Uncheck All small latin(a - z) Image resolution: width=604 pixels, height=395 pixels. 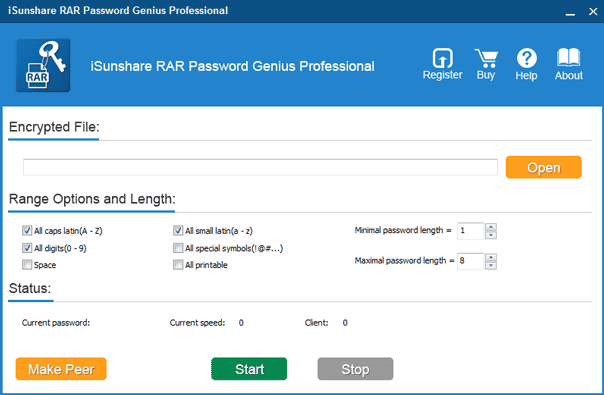click(178, 230)
